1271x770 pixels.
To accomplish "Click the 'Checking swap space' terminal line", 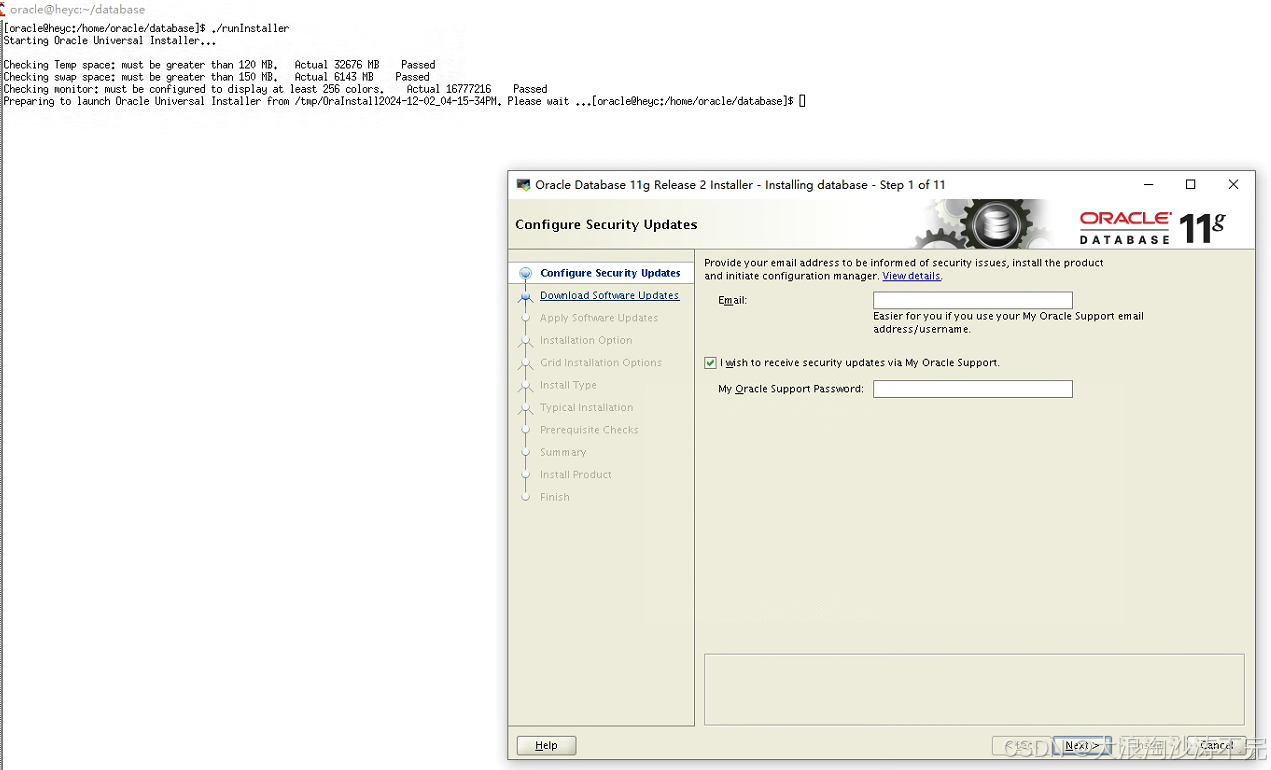I will [216, 77].
